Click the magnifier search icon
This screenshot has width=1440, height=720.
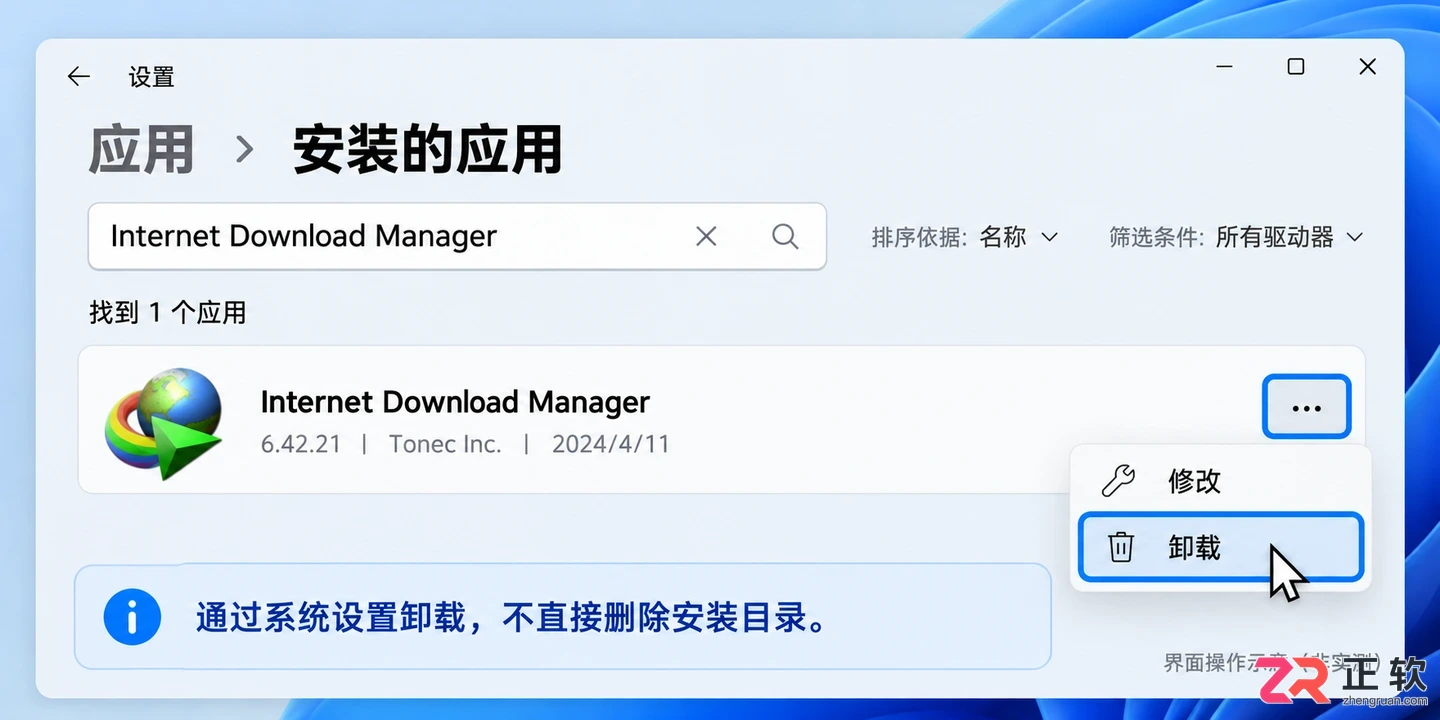coord(786,236)
